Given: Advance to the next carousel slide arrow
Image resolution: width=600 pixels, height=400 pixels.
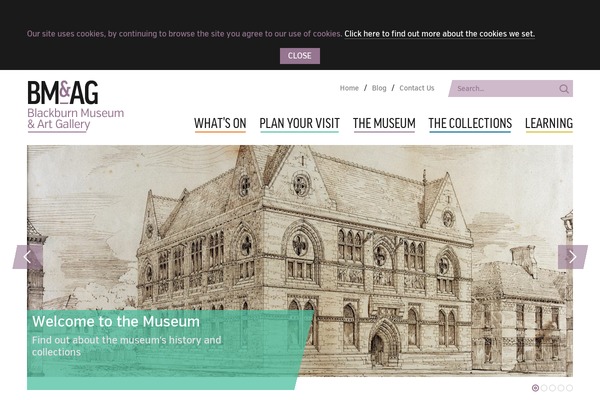Looking at the screenshot, I should click(x=572, y=257).
